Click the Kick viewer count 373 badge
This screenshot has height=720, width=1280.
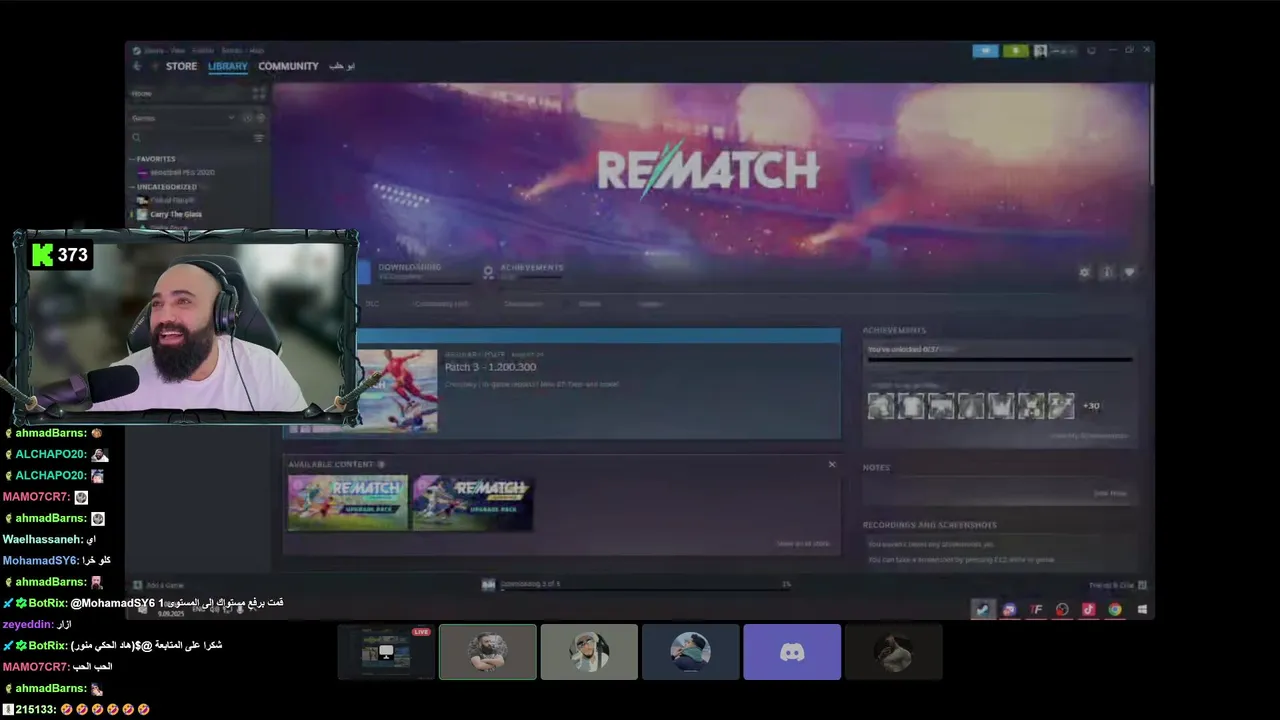click(60, 255)
